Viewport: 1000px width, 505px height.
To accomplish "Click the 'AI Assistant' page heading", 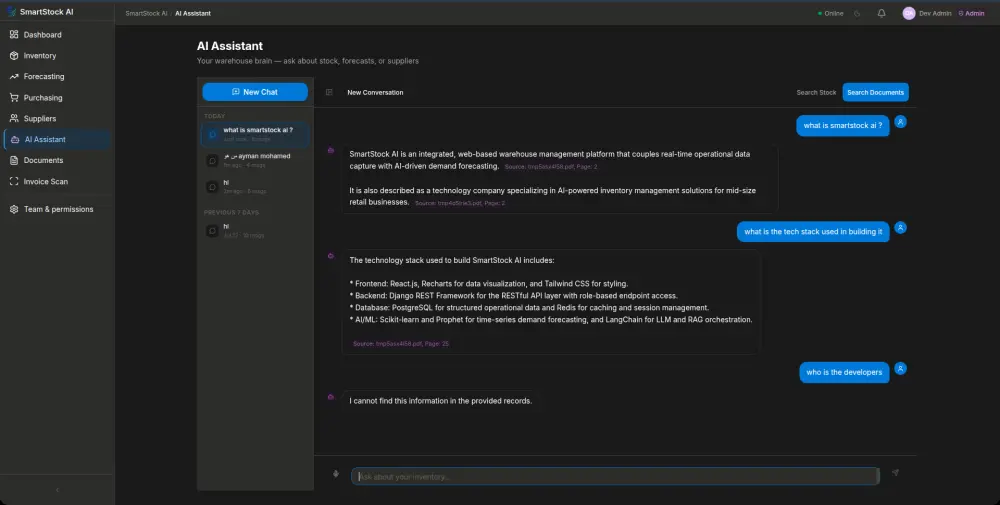I will tap(230, 46).
